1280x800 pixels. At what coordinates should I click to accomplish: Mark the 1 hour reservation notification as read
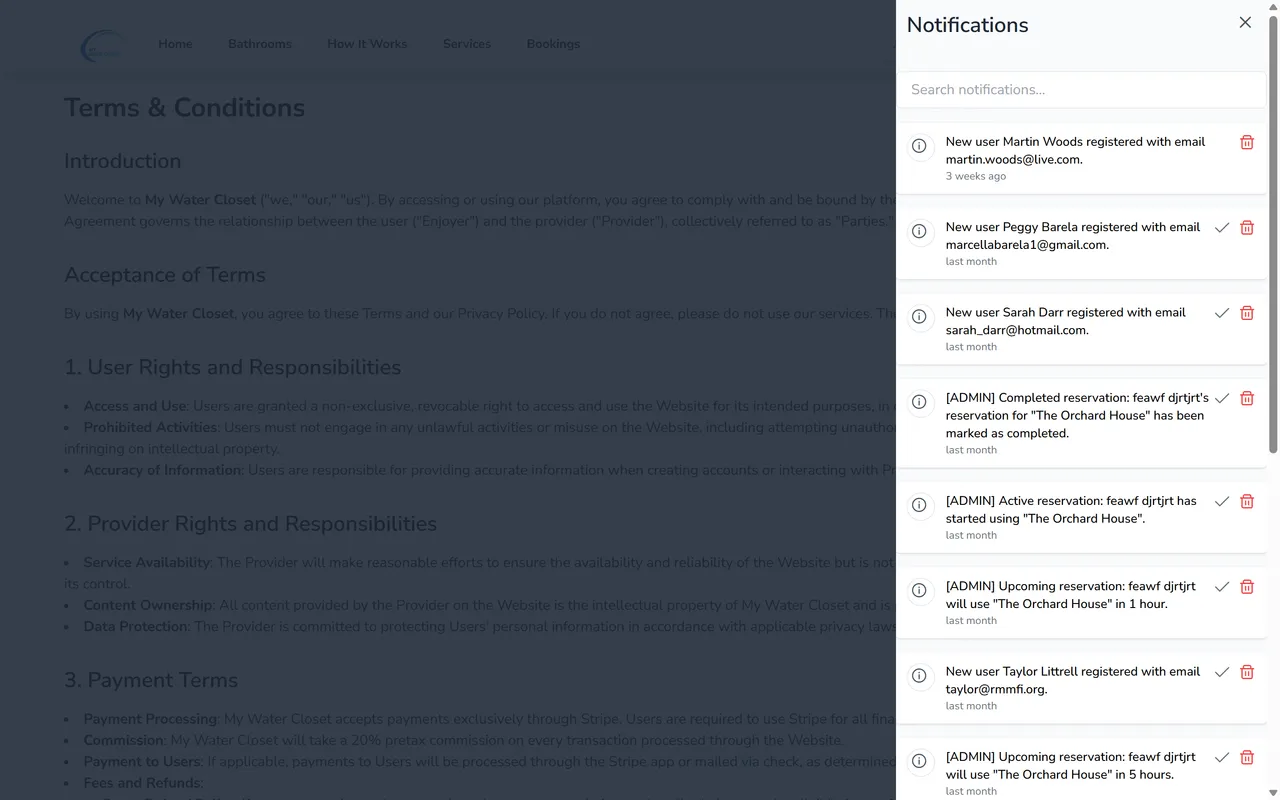1221,587
